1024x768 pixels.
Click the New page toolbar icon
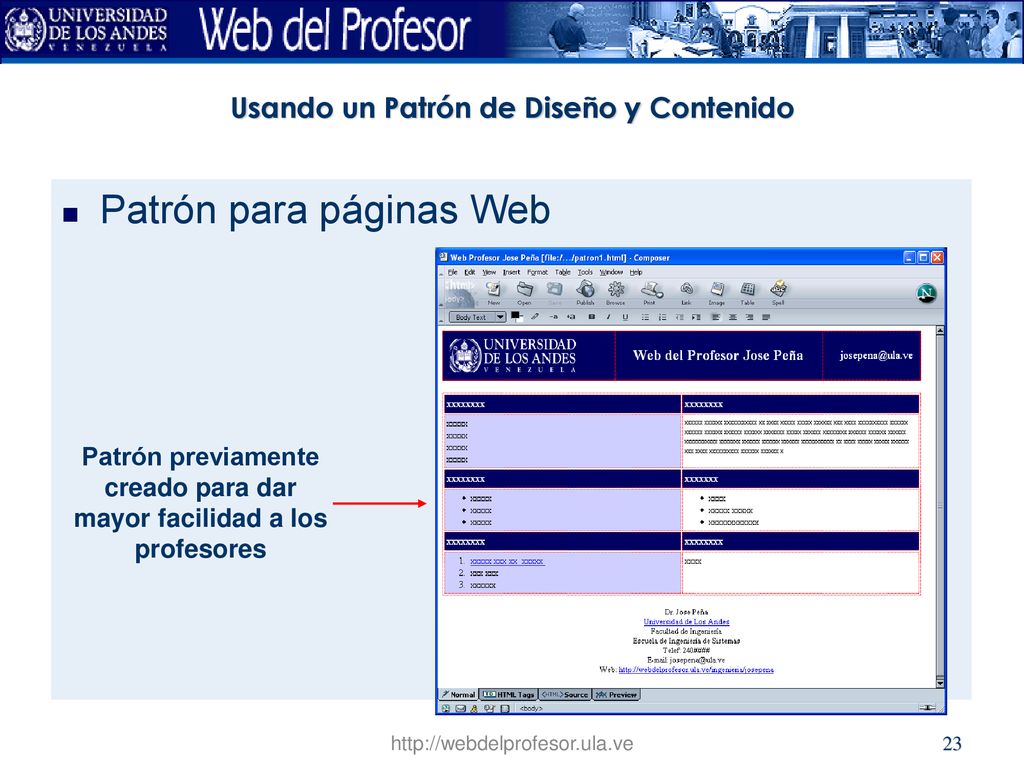tap(494, 293)
